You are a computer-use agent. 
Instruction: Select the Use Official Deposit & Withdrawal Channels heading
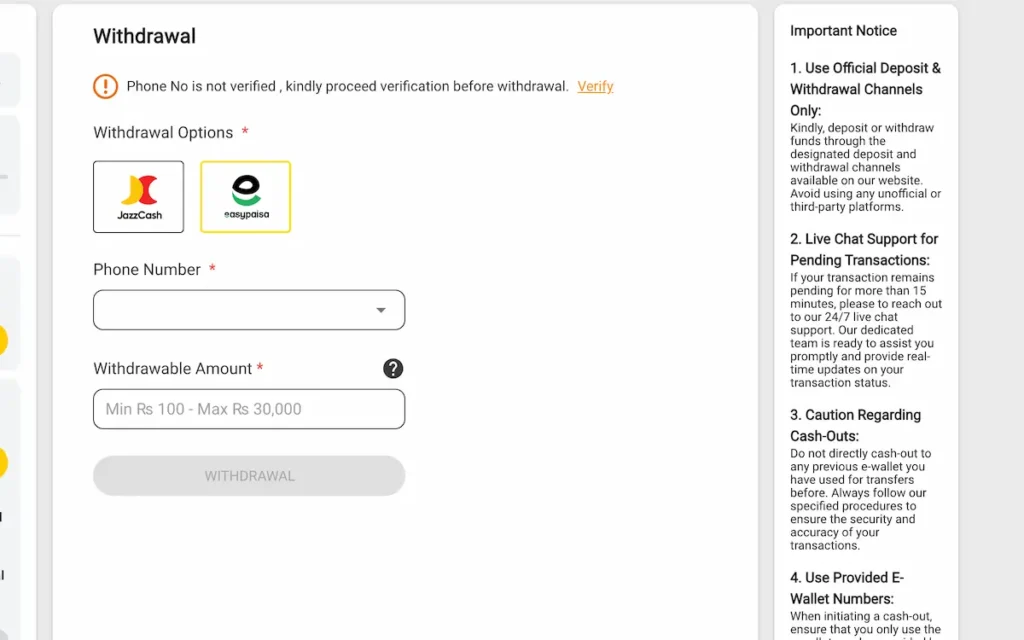tap(865, 89)
